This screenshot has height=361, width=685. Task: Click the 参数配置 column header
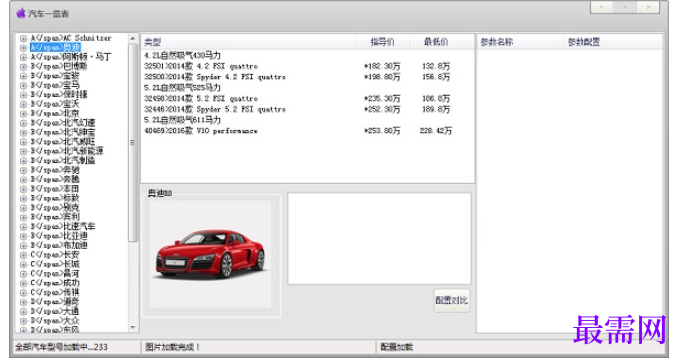[613, 42]
